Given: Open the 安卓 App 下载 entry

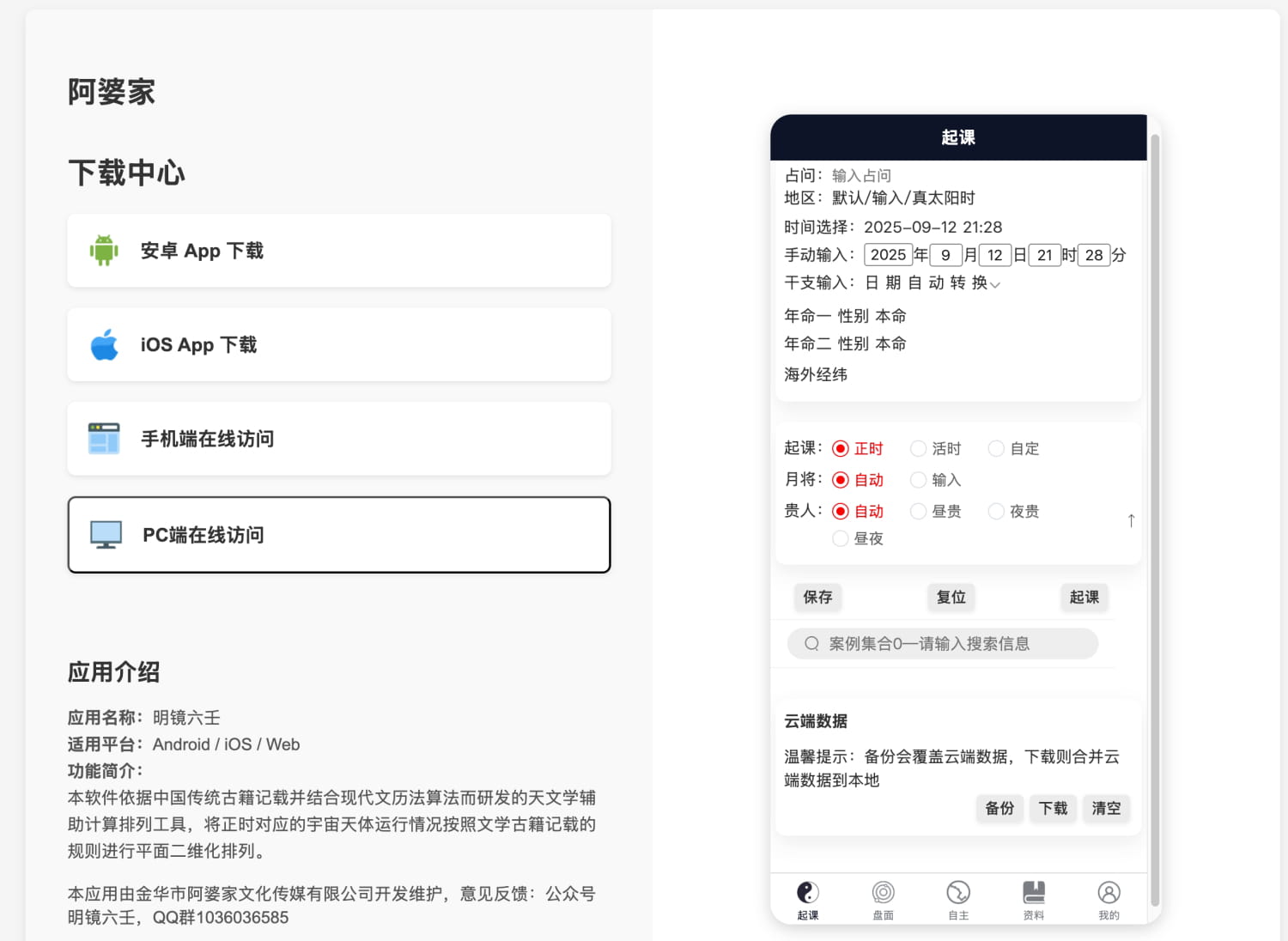Looking at the screenshot, I should pyautogui.click(x=338, y=250).
